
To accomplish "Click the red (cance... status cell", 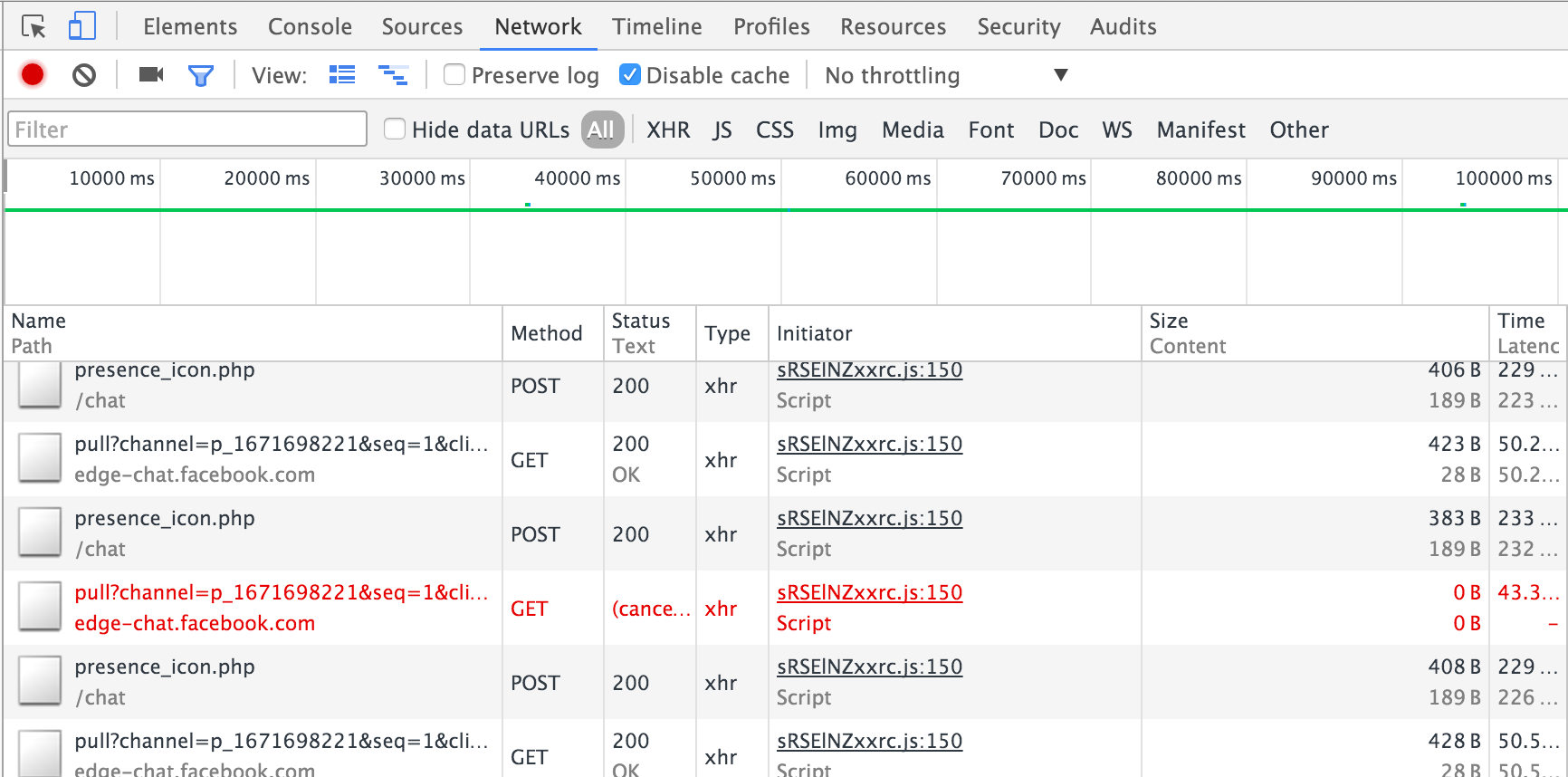I will click(650, 608).
